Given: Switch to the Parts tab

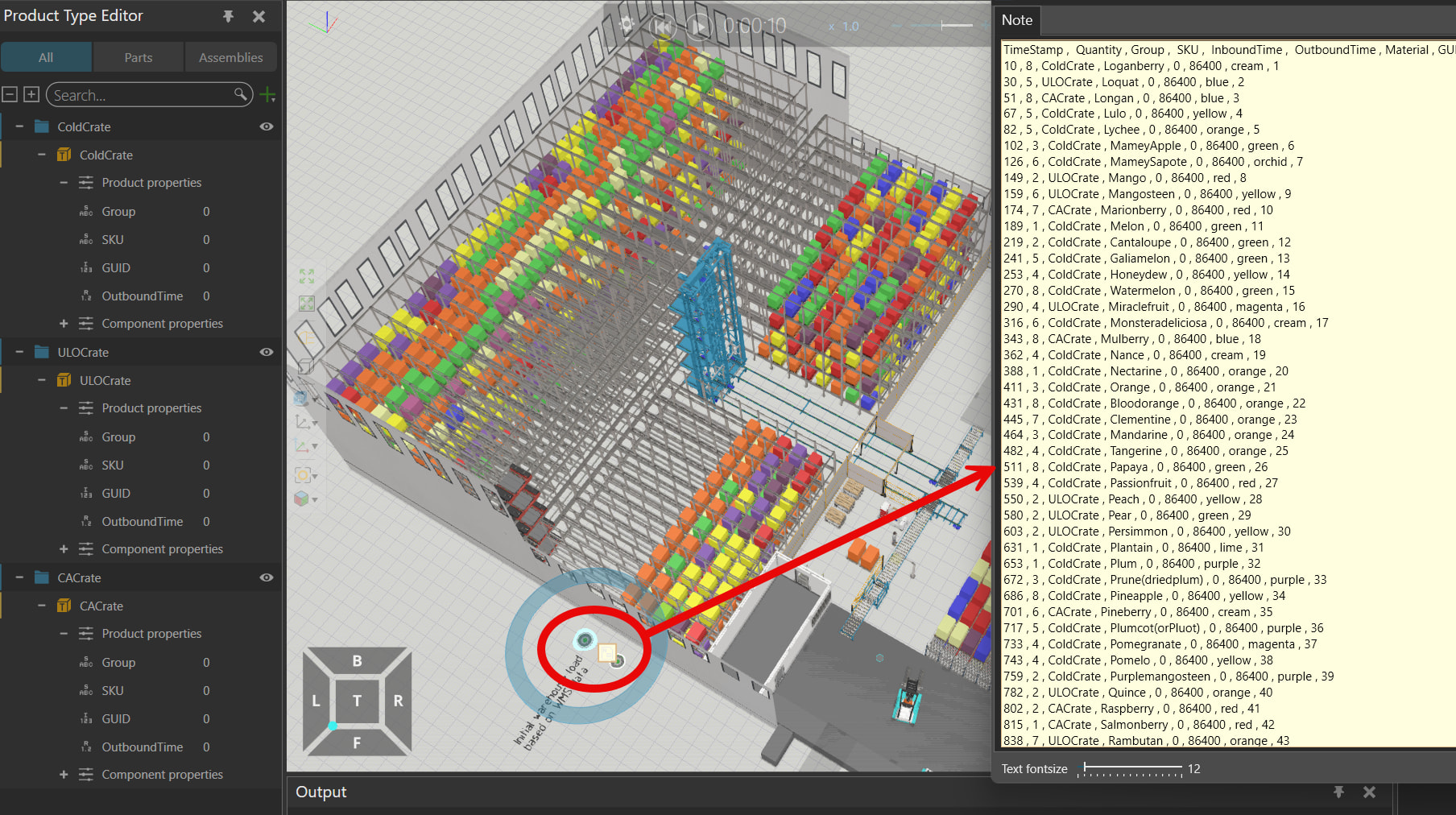Looking at the screenshot, I should (x=139, y=58).
